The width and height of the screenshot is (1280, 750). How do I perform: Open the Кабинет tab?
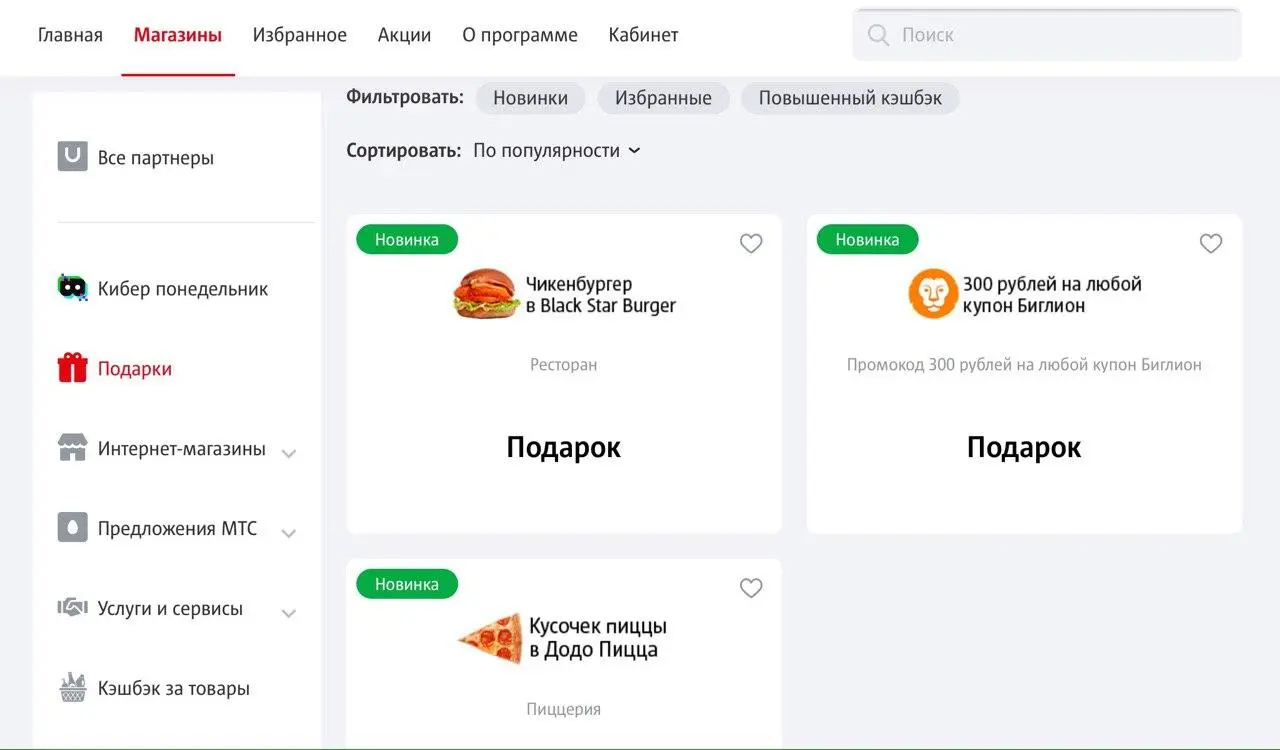[x=643, y=35]
